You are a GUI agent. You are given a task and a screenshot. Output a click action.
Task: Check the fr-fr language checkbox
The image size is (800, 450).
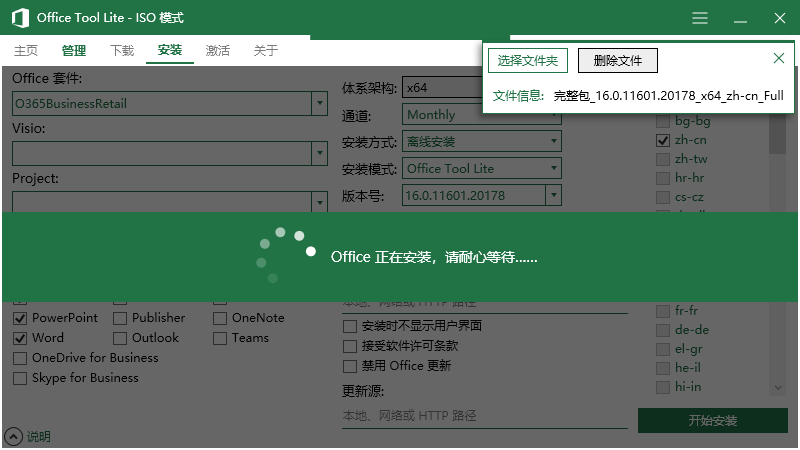click(x=663, y=311)
